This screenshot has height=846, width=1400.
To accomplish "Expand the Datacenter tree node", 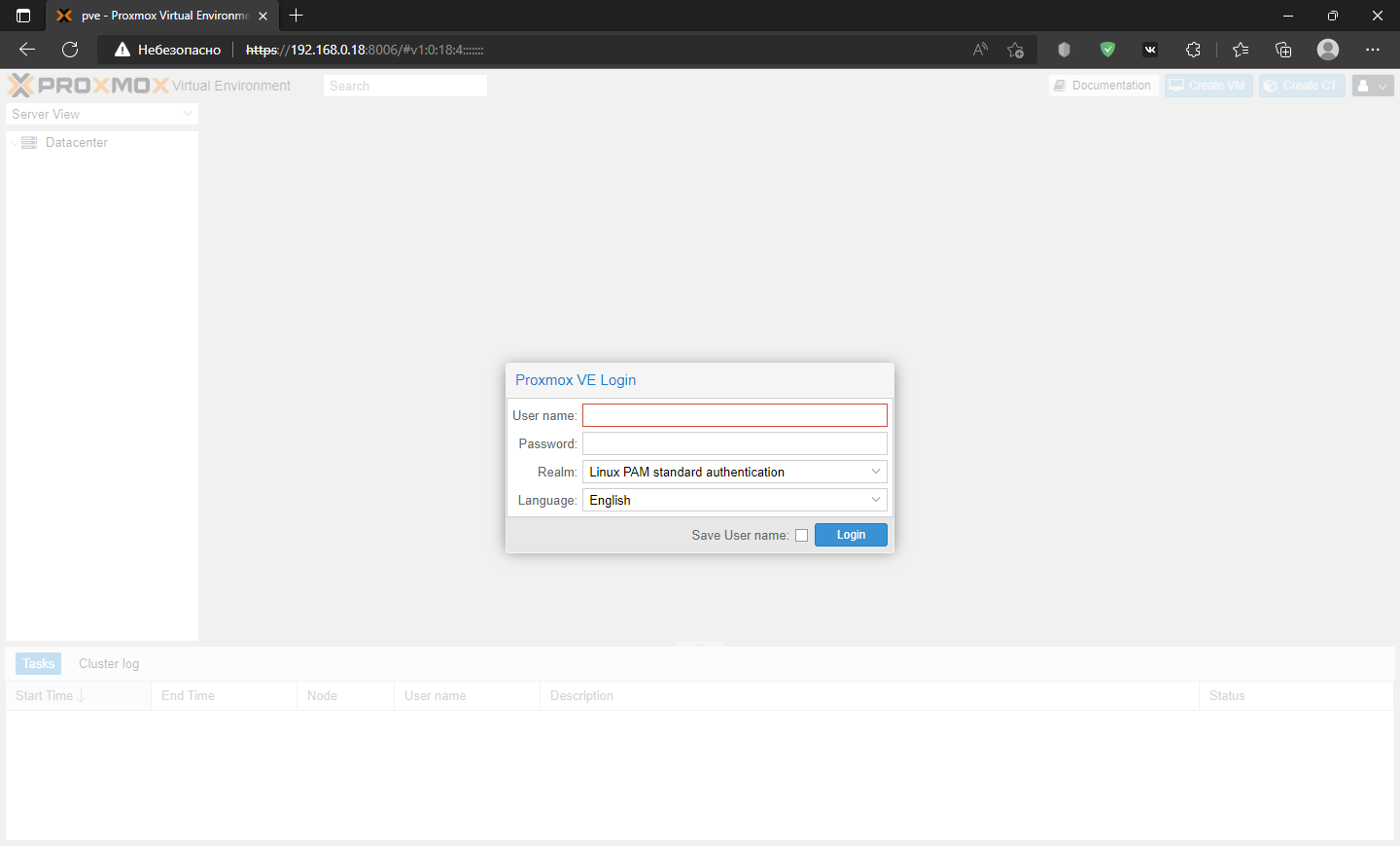I will (x=14, y=143).
